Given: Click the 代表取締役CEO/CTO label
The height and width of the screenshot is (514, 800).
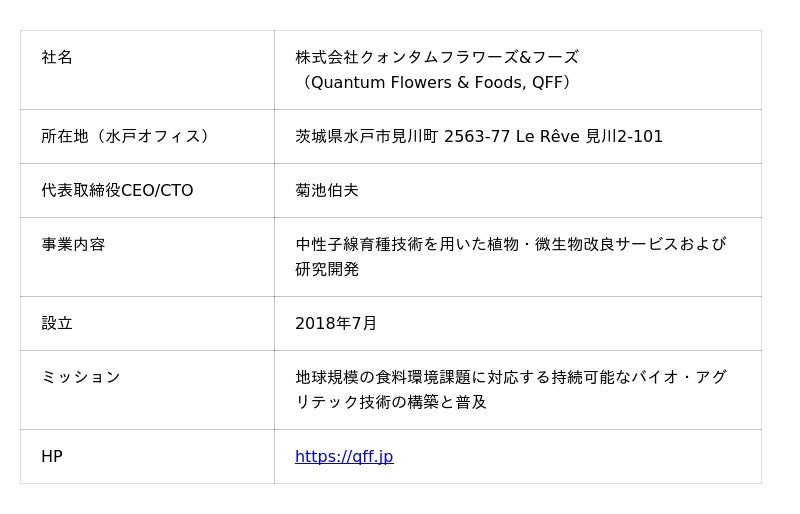Looking at the screenshot, I should (x=117, y=191).
